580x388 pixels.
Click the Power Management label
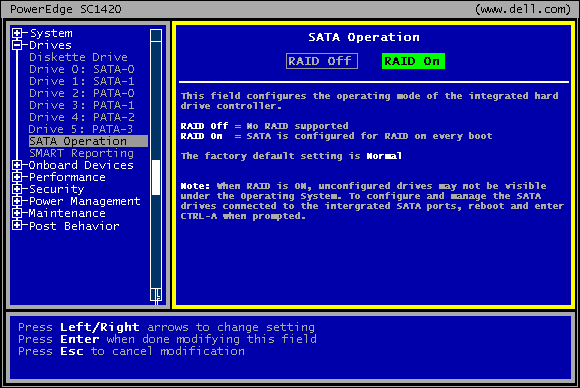coord(85,201)
